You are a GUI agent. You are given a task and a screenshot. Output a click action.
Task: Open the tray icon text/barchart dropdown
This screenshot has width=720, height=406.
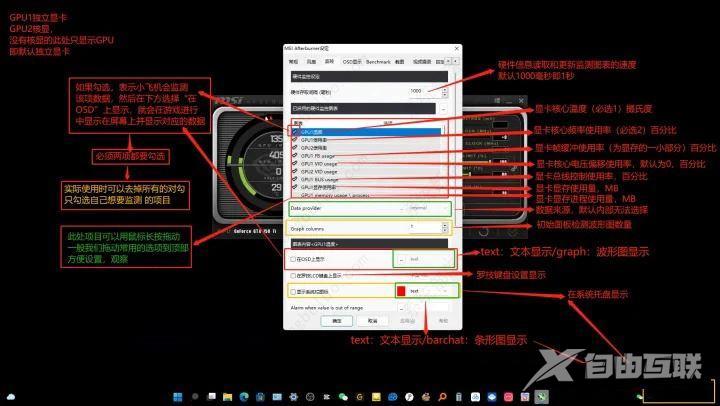[x=430, y=291]
